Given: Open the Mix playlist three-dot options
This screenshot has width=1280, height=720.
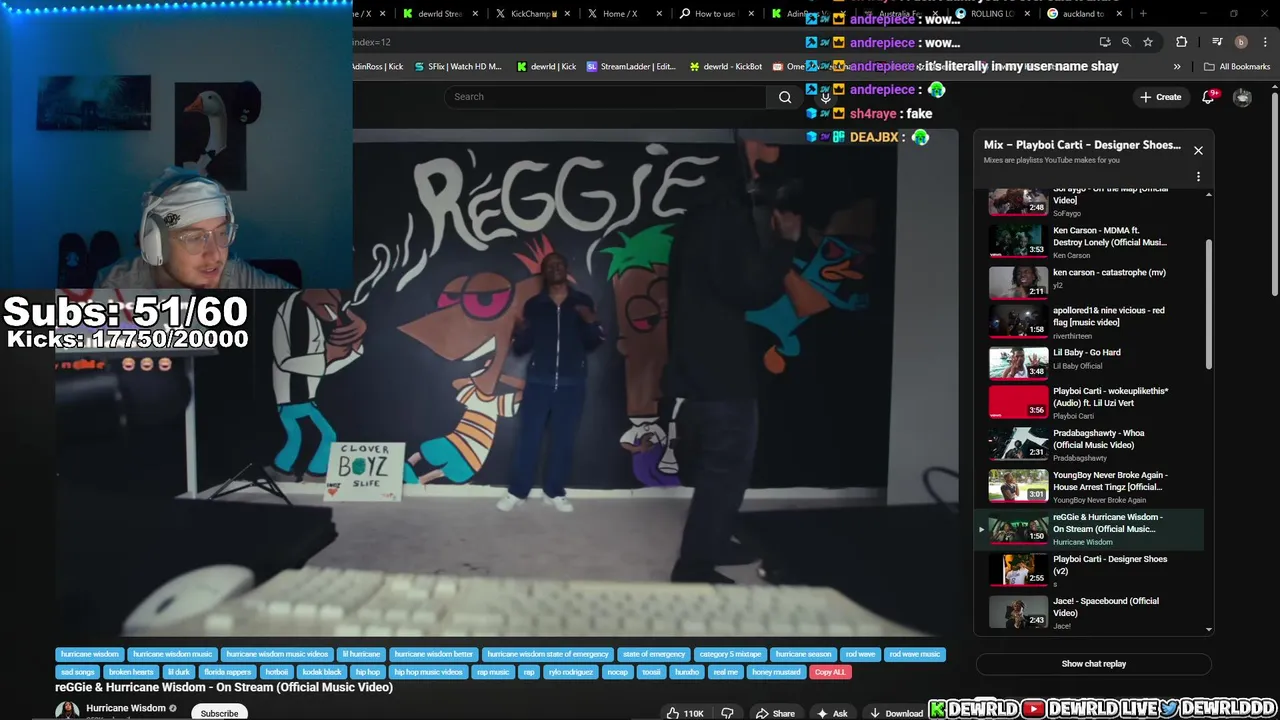Looking at the screenshot, I should coord(1198,177).
